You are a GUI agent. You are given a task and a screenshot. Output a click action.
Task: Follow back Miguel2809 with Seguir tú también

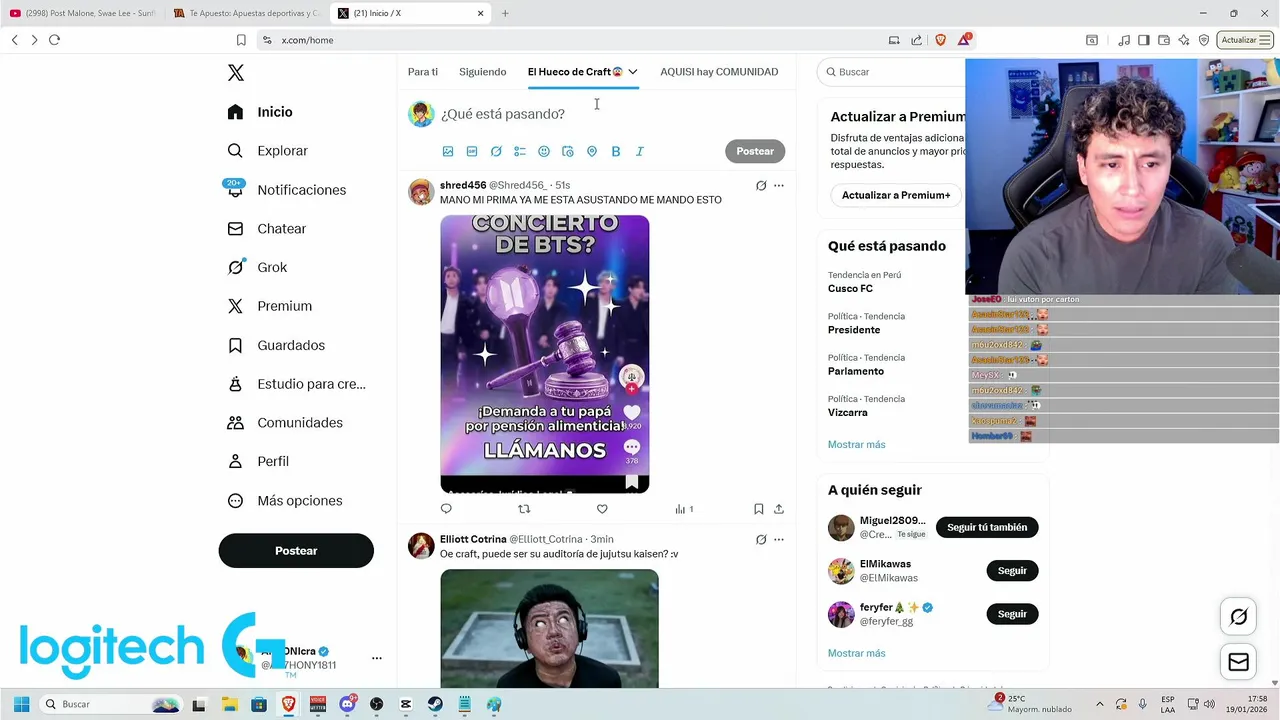[987, 527]
